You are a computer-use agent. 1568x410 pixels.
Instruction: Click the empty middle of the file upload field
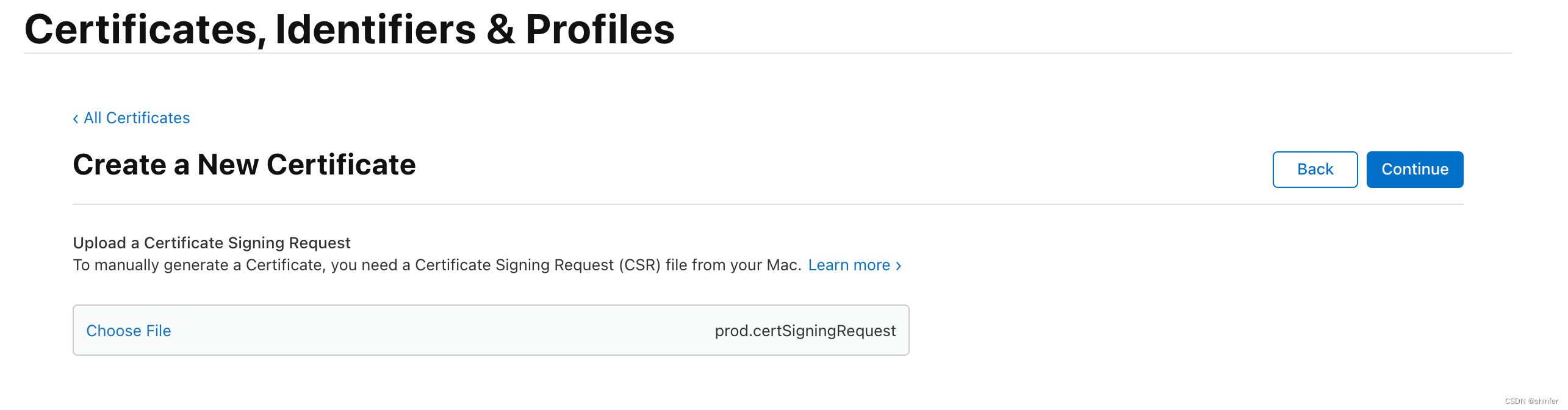click(442, 330)
